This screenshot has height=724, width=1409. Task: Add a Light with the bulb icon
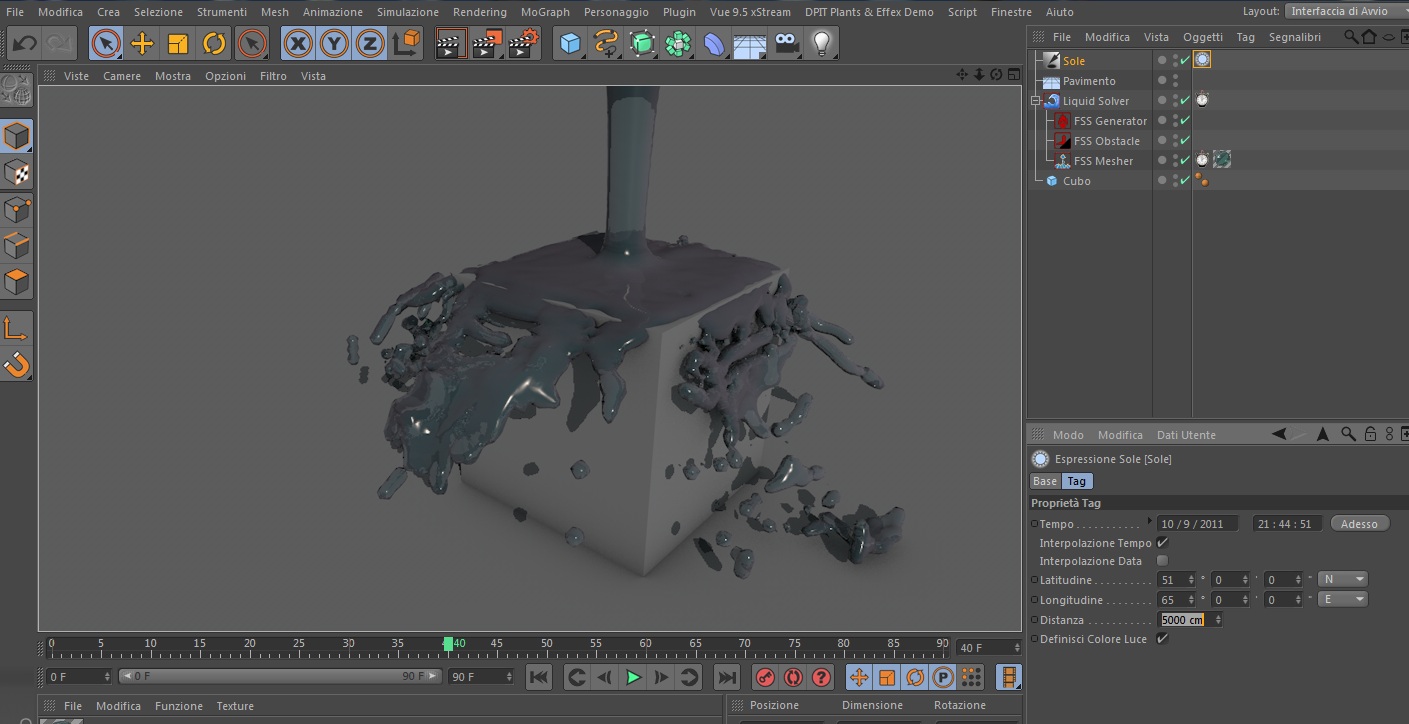click(x=821, y=43)
